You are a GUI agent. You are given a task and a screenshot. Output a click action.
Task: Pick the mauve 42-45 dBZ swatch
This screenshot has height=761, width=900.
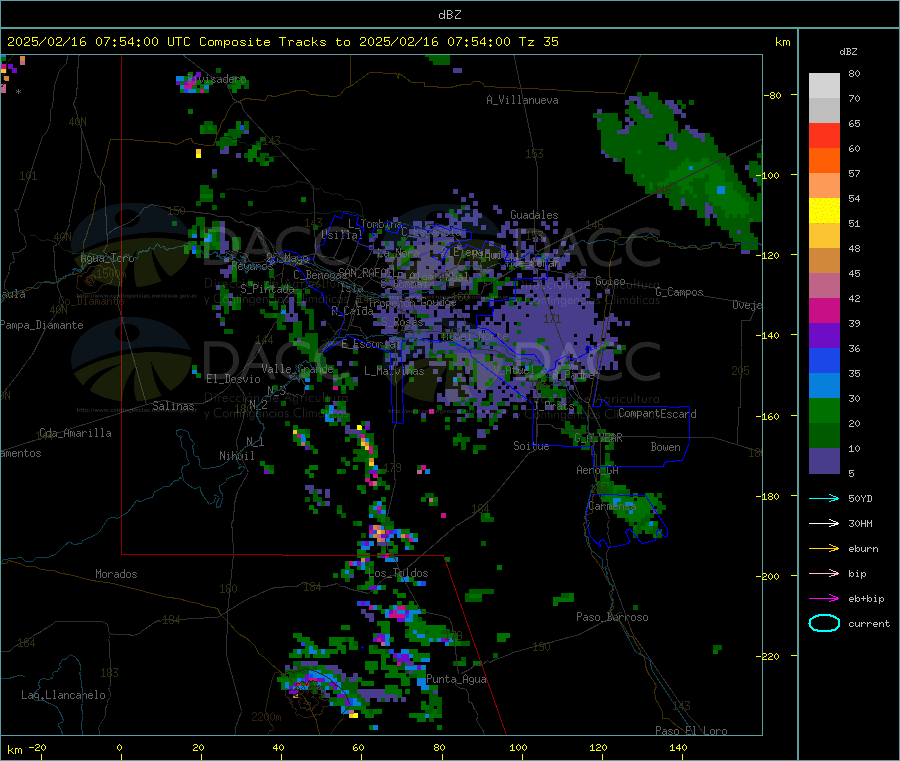(x=824, y=285)
